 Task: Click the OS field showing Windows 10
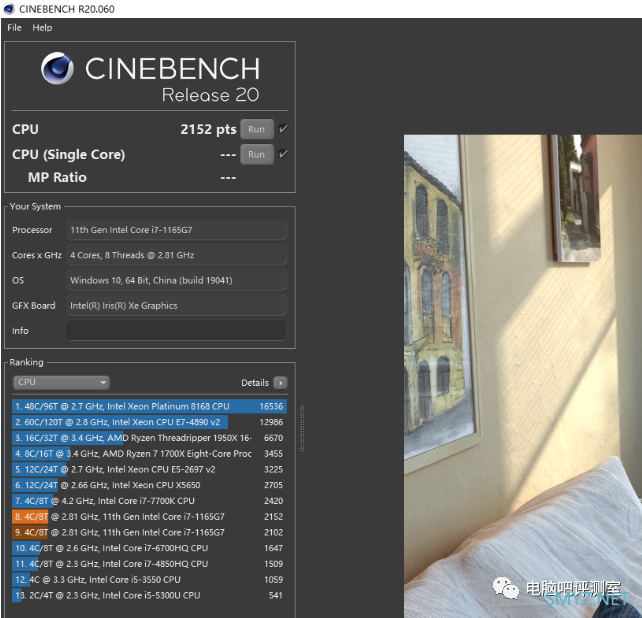click(x=176, y=280)
